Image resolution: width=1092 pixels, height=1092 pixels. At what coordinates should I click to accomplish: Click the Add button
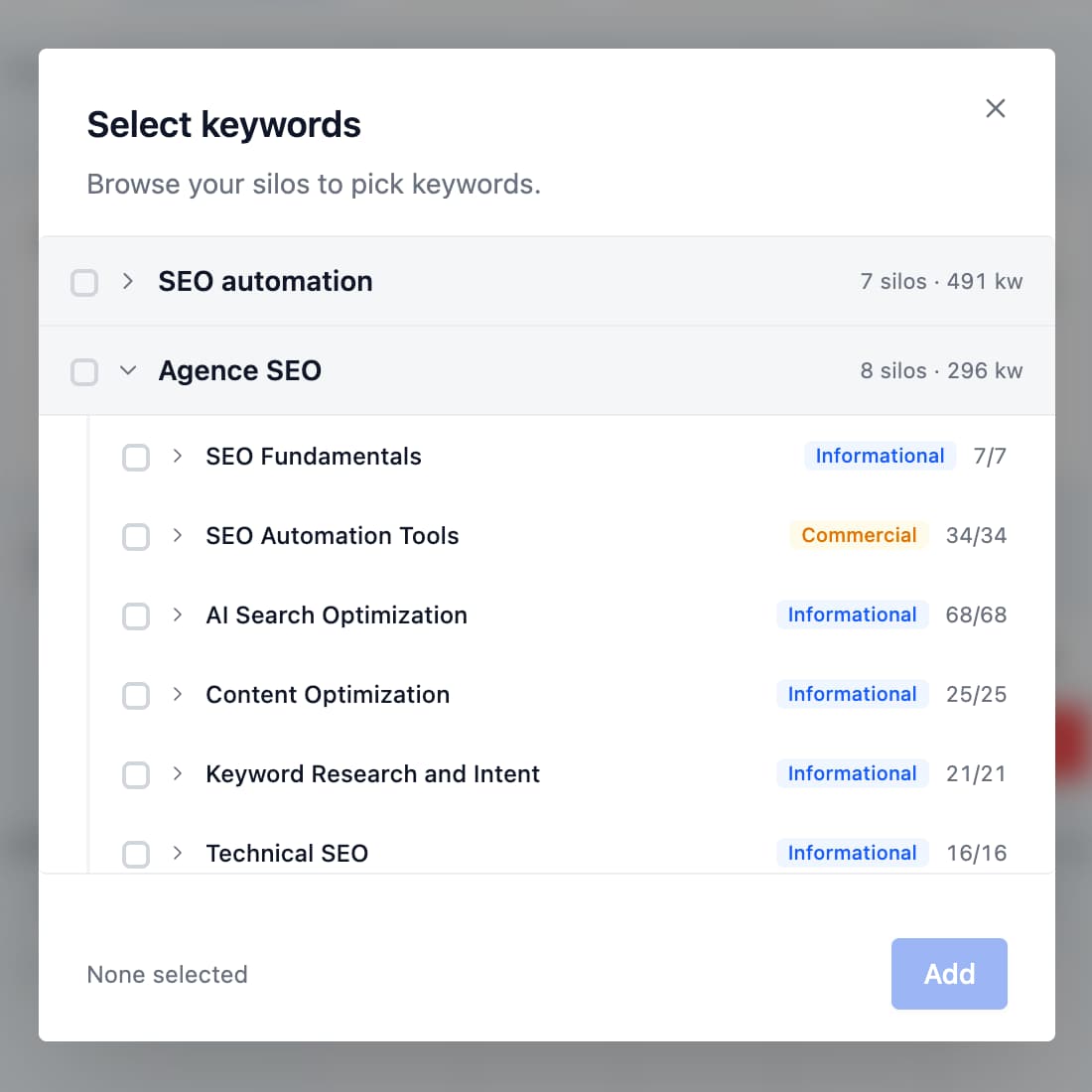(x=948, y=974)
